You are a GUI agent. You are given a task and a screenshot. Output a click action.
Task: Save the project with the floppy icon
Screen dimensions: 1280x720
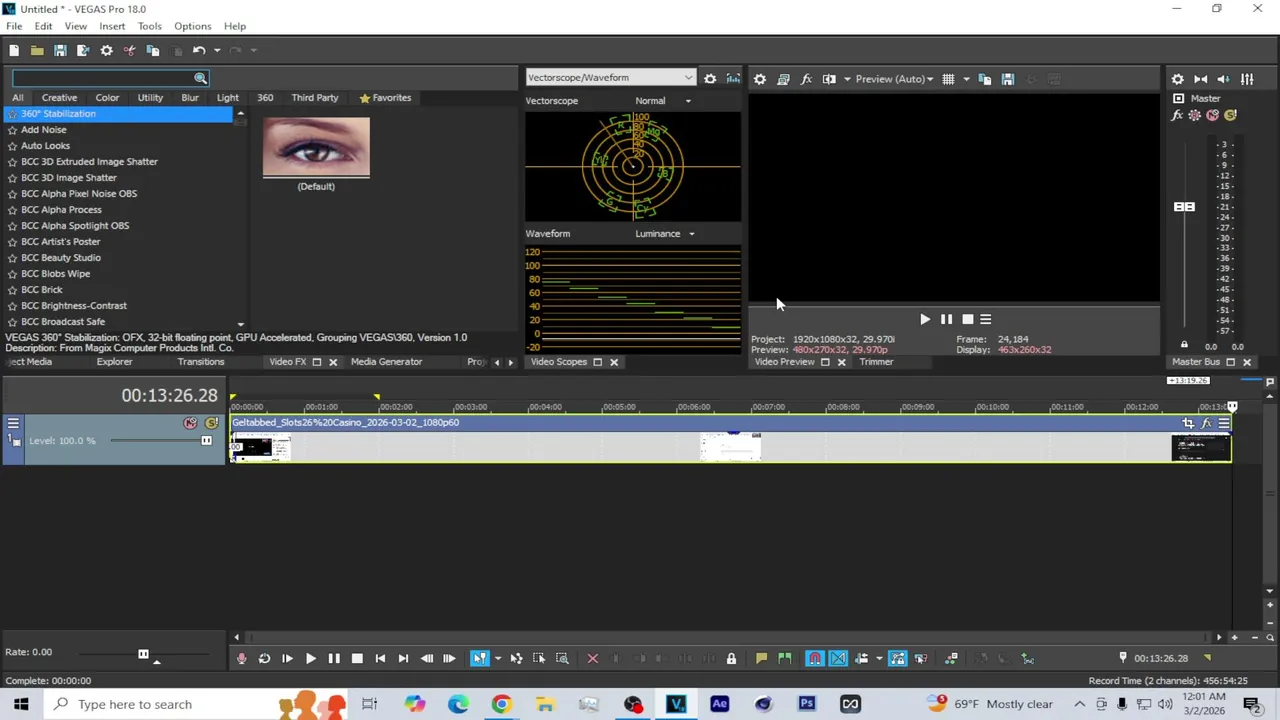[x=60, y=50]
